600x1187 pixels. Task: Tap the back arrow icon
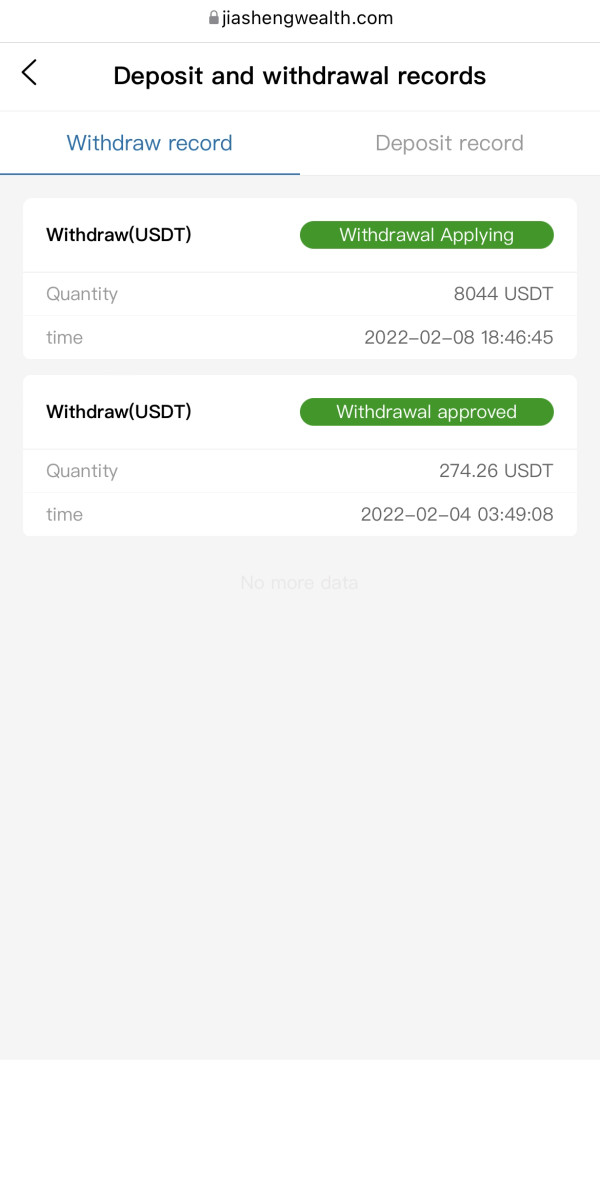click(29, 73)
